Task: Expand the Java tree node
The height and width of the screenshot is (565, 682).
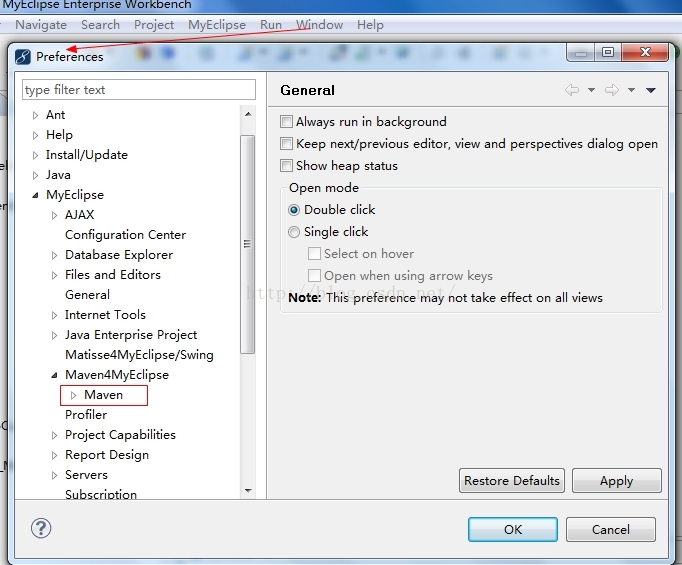Action: [35, 175]
